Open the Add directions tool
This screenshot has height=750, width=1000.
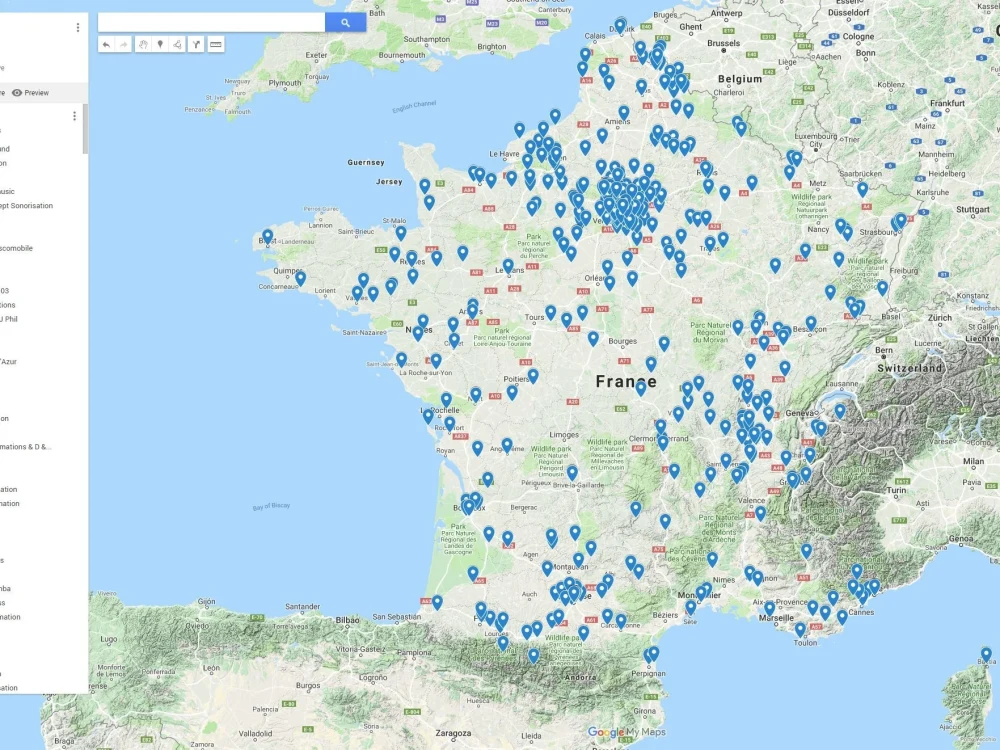(x=196, y=44)
